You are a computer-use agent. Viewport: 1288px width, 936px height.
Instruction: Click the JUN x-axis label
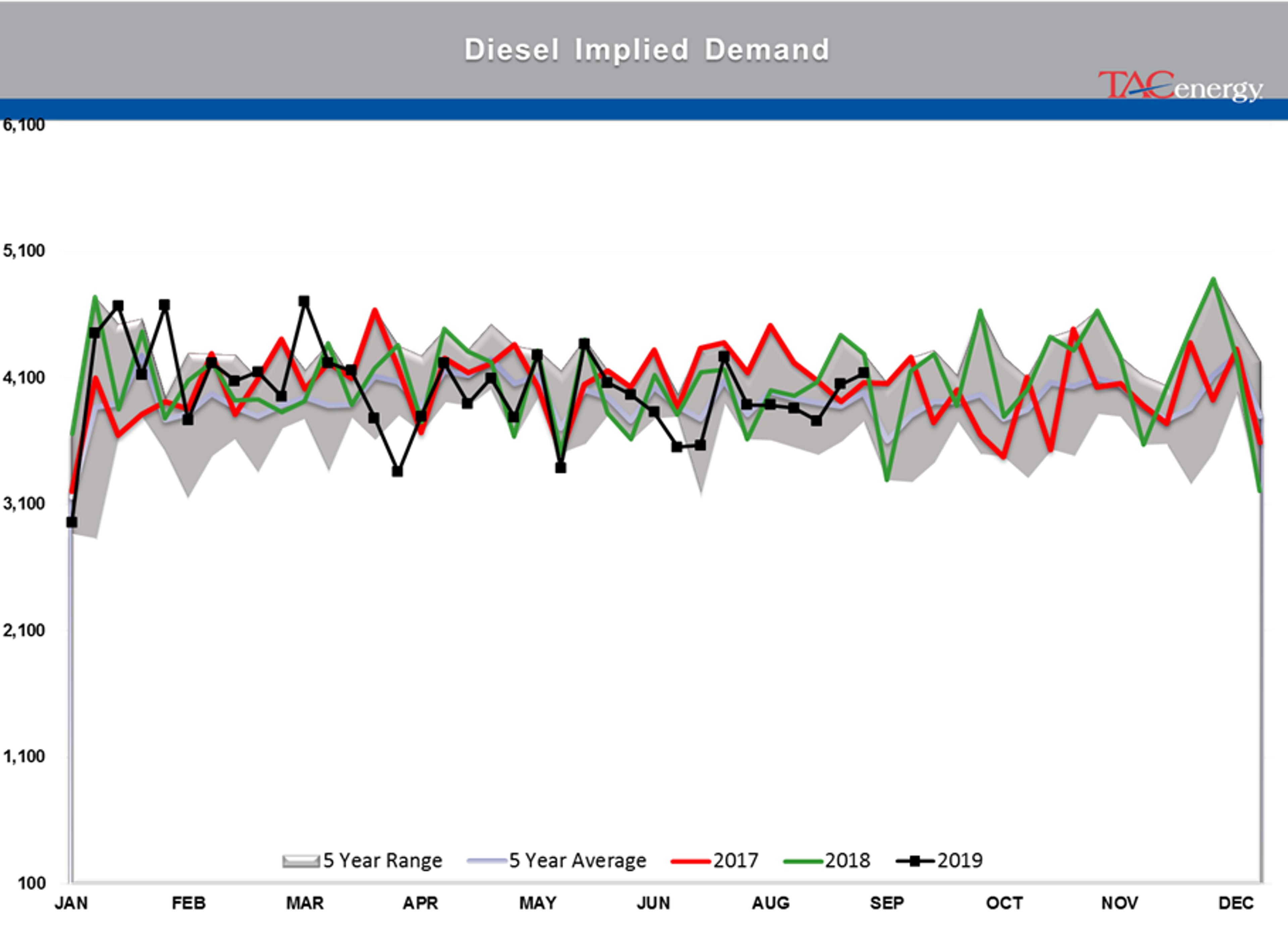(x=654, y=903)
